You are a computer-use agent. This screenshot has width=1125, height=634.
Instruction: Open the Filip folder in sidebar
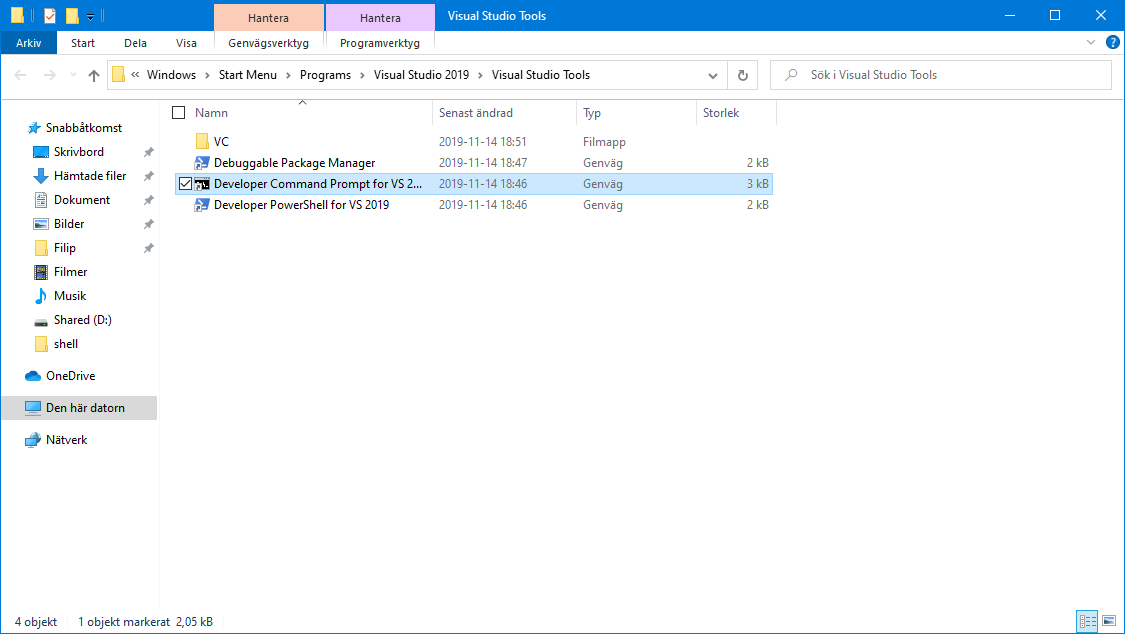[65, 248]
